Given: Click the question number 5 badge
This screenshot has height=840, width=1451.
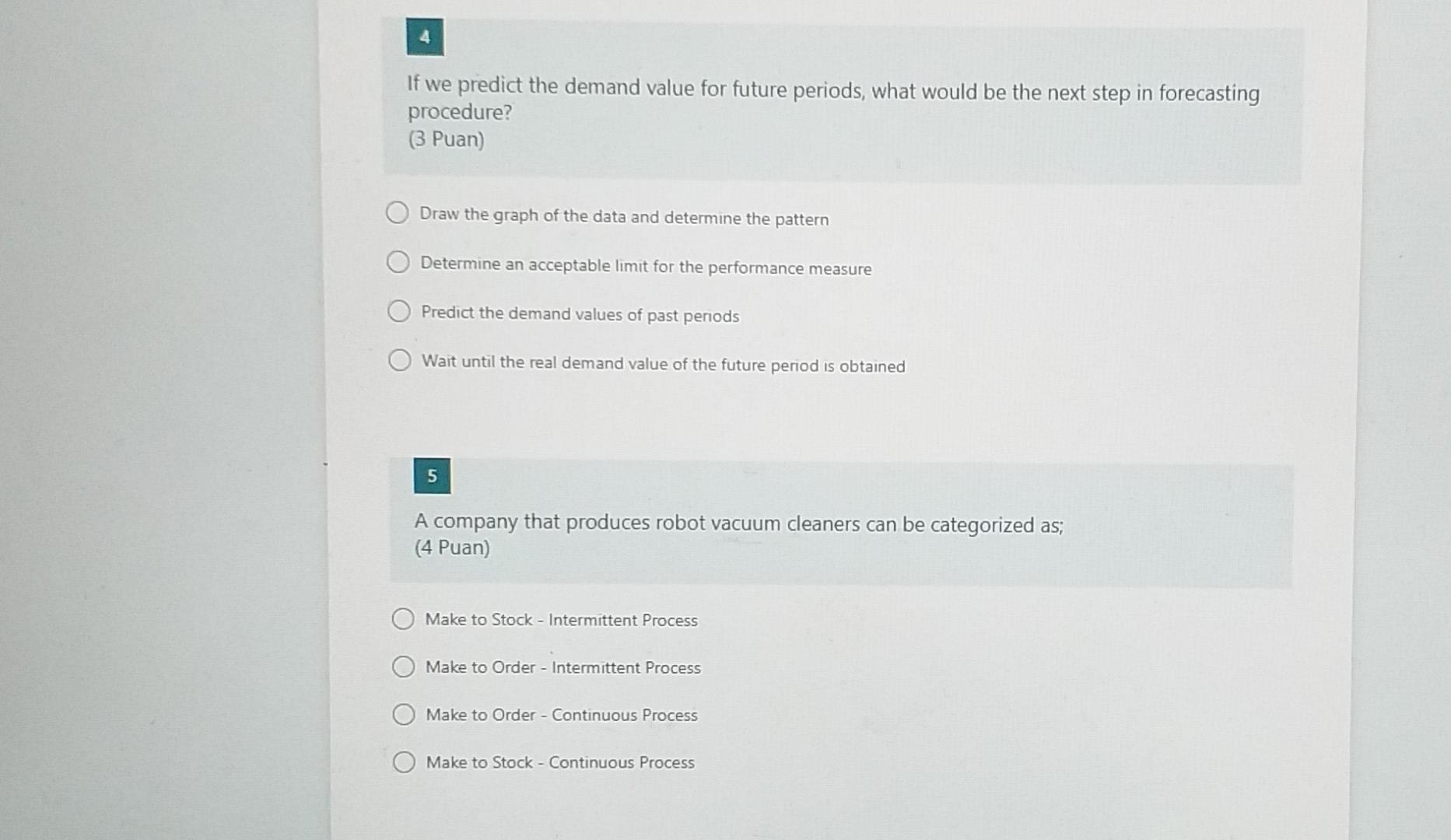Looking at the screenshot, I should [x=433, y=477].
